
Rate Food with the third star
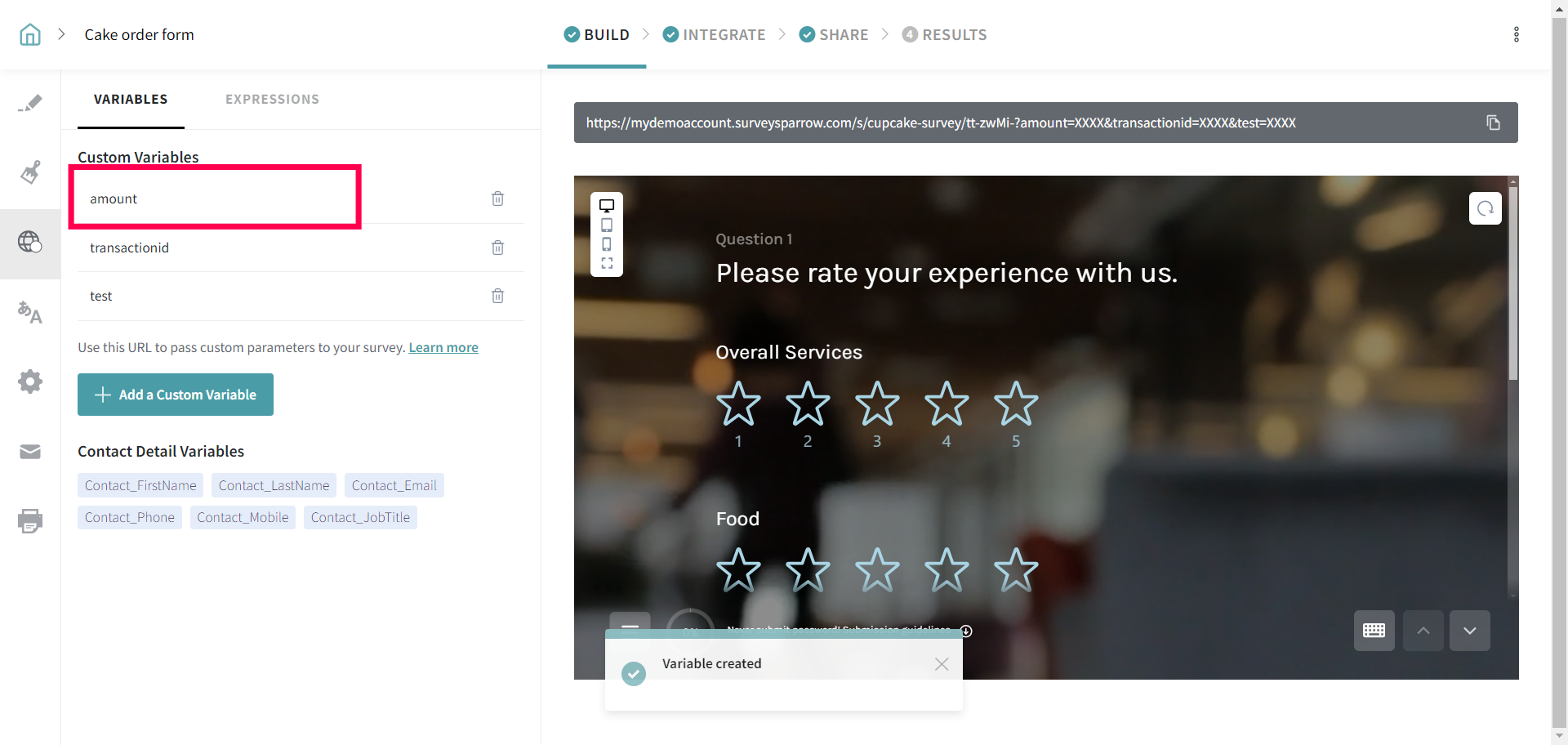tap(877, 569)
